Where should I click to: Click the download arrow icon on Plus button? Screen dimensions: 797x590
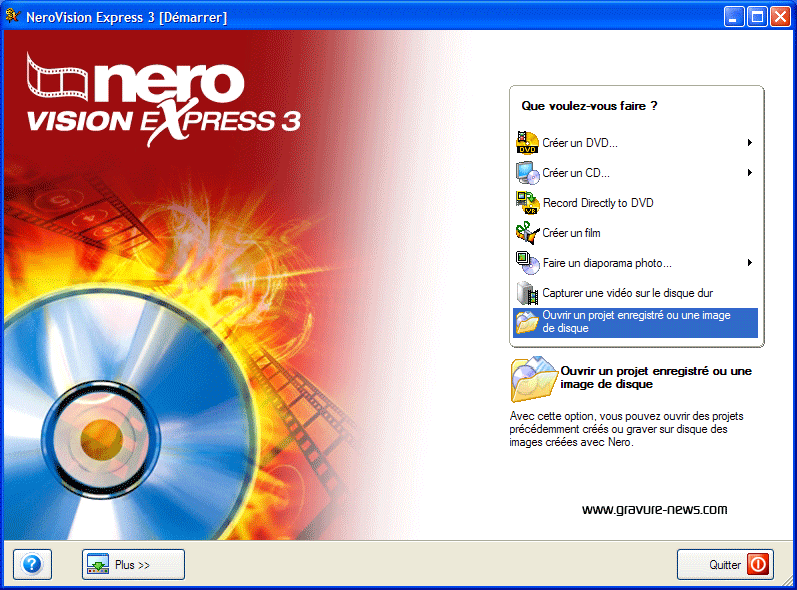point(98,565)
